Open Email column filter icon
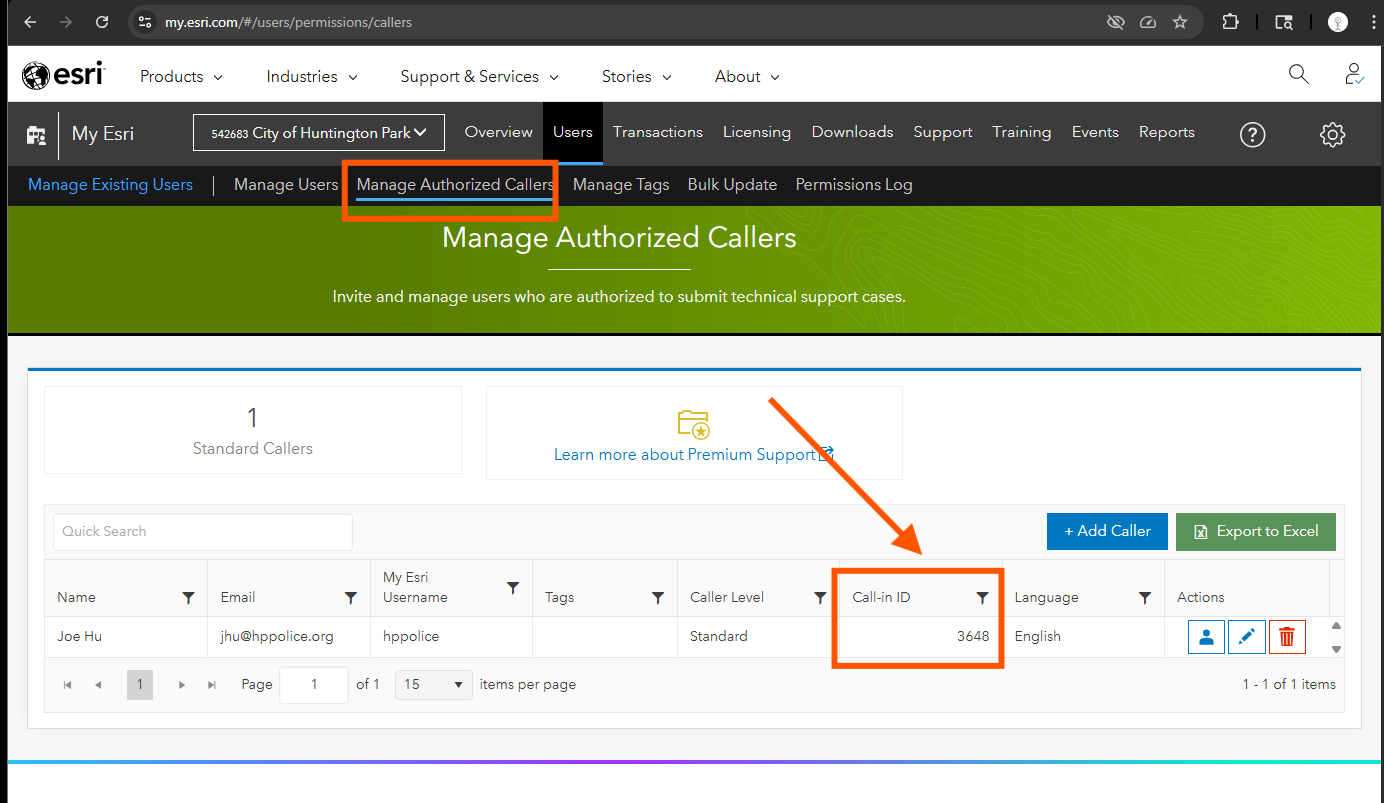This screenshot has height=803, width=1384. (351, 597)
